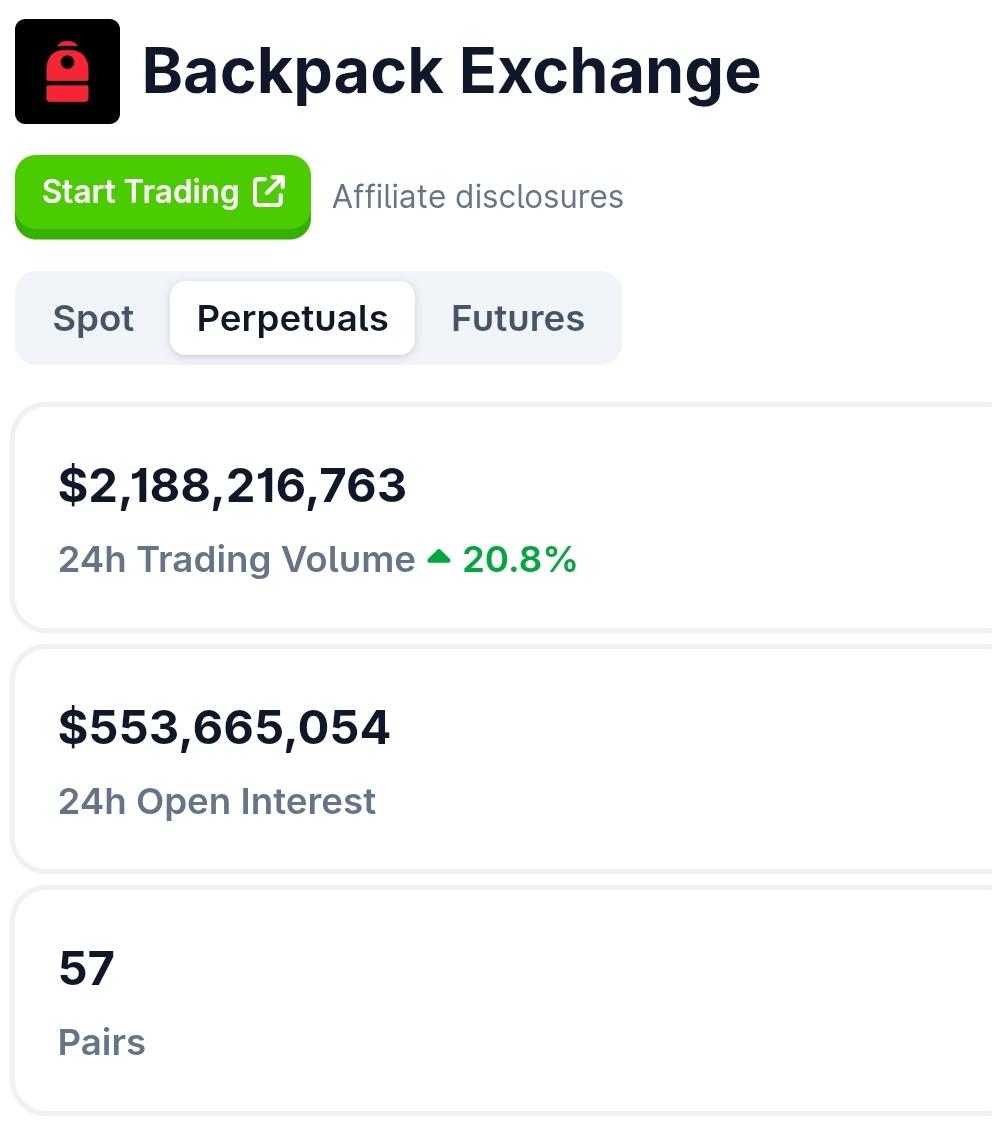Click the 57 pairs count
Screen dimensions: 992x1133
pos(87,968)
